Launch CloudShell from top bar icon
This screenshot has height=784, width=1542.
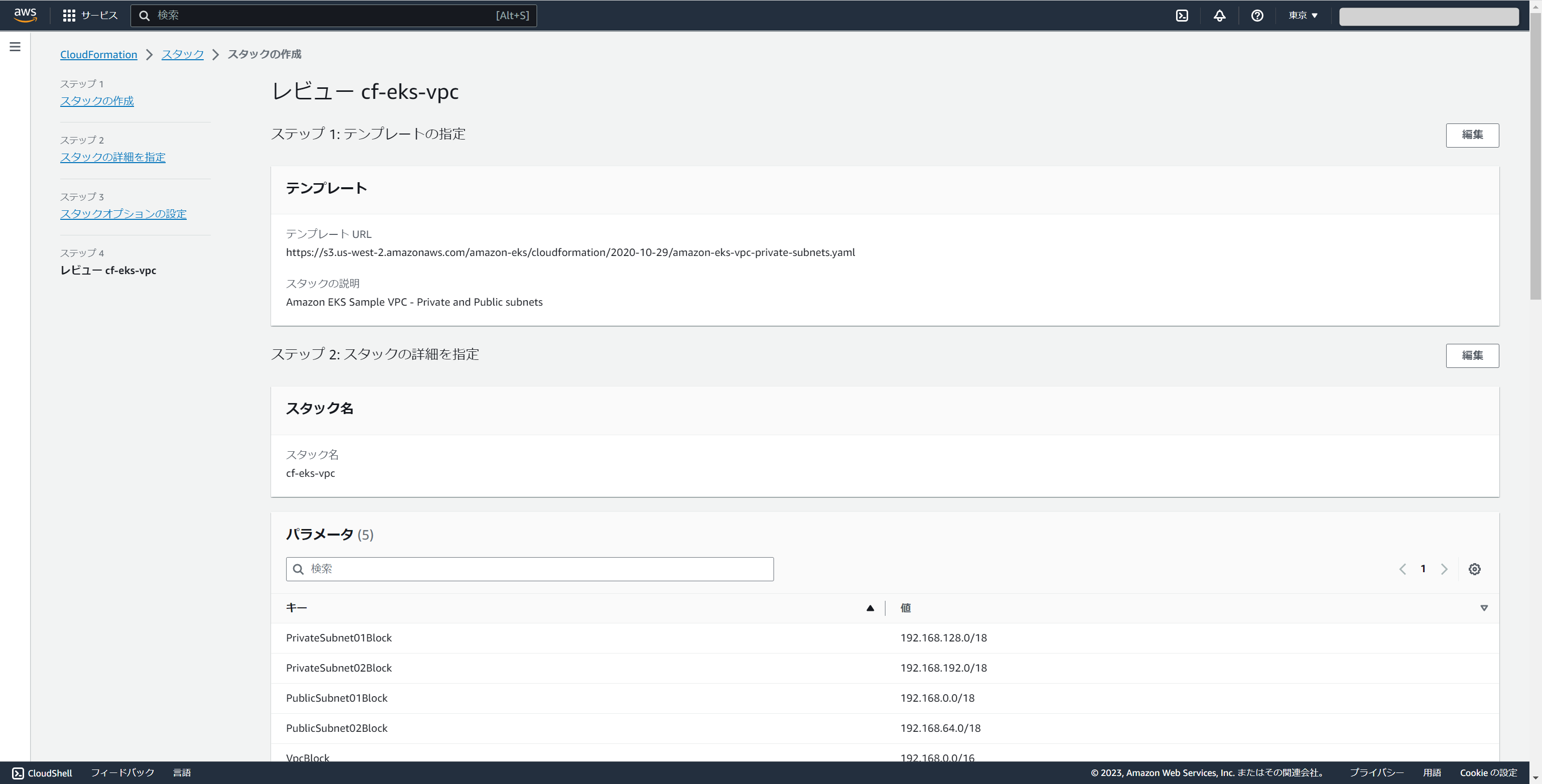(1182, 16)
